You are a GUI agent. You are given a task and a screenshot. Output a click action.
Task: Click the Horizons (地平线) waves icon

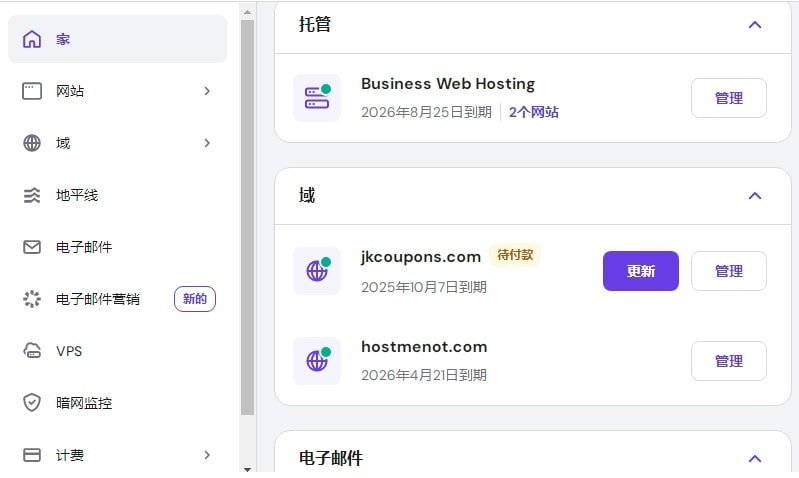32,195
